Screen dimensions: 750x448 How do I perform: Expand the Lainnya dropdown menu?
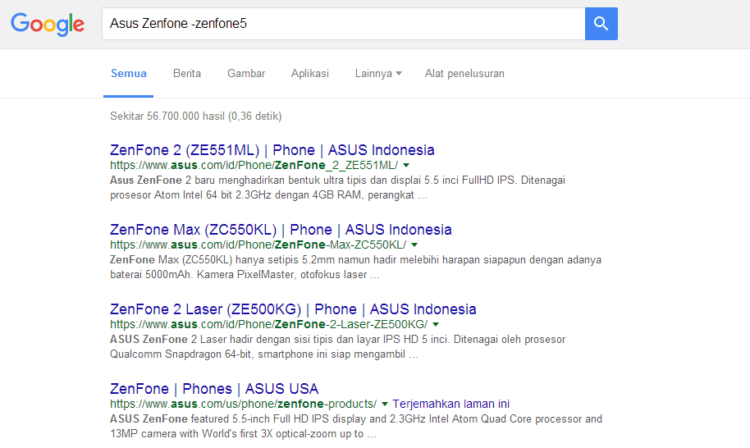tap(378, 74)
